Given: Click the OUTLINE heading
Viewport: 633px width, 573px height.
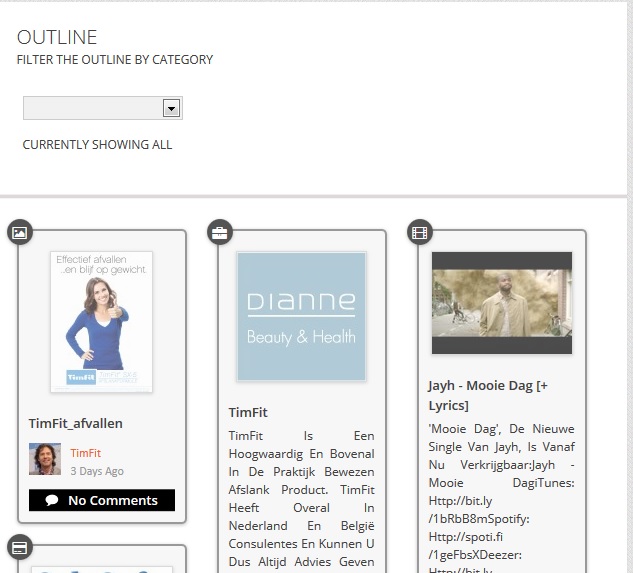Looking at the screenshot, I should tap(57, 37).
